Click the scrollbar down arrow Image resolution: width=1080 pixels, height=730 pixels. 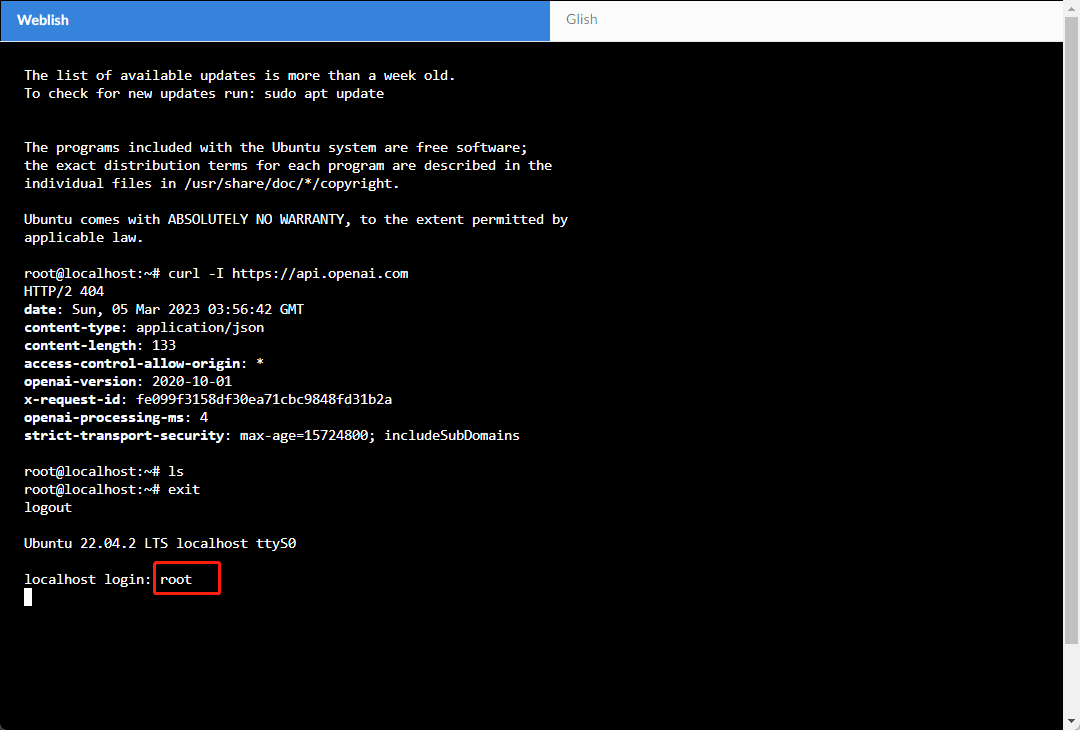tap(1071, 721)
